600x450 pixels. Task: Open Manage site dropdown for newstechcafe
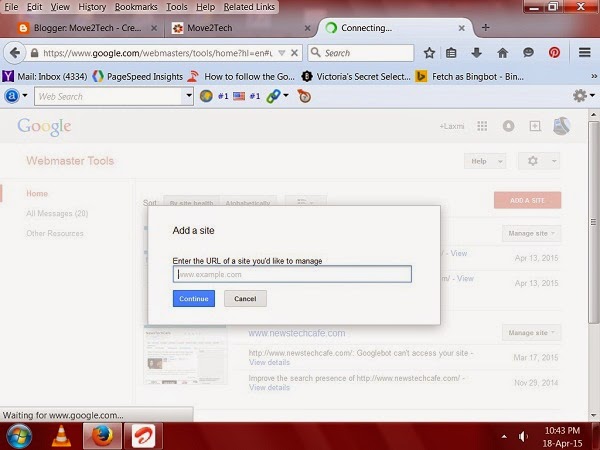point(531,333)
